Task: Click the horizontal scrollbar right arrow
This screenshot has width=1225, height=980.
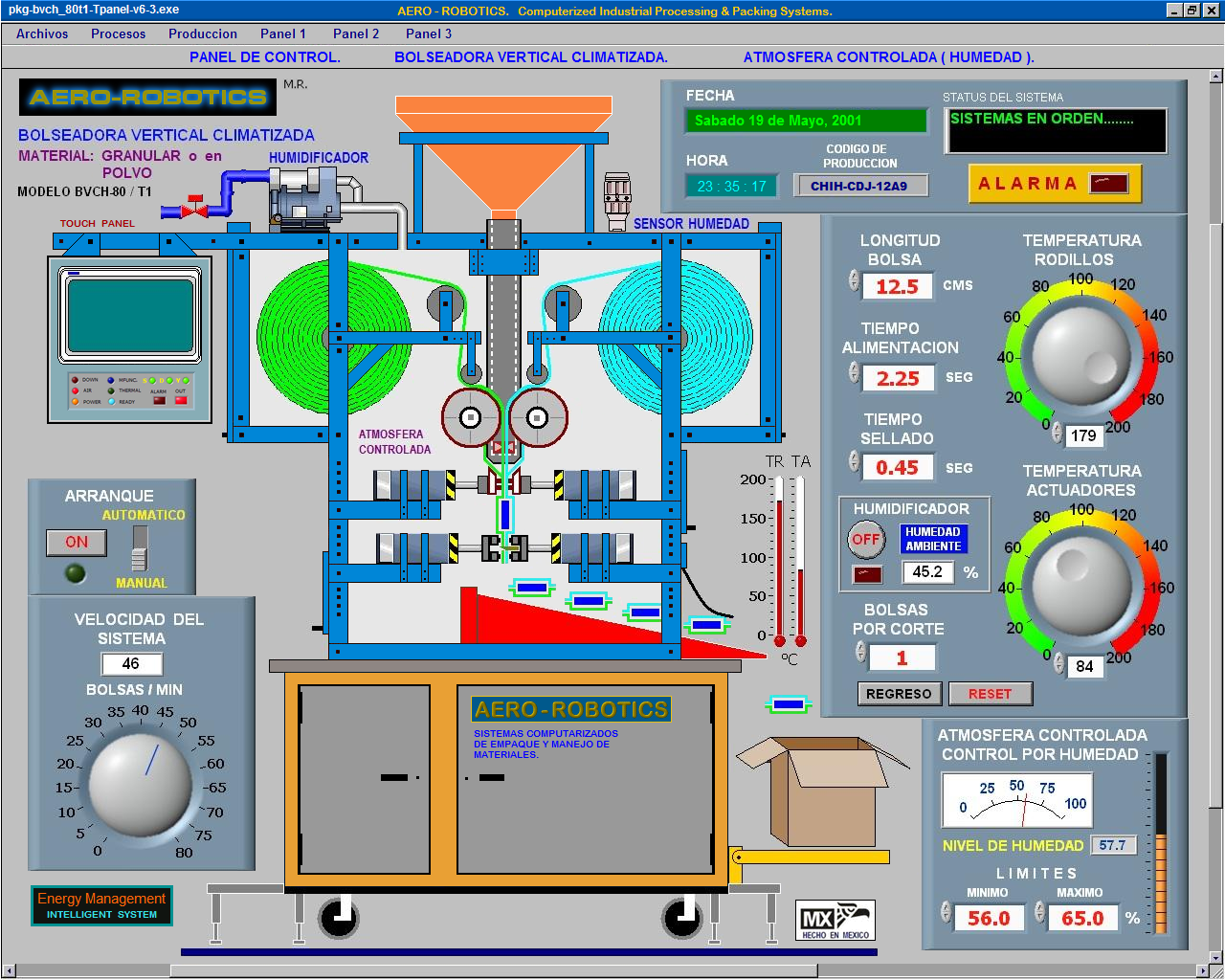Action: tap(1202, 970)
